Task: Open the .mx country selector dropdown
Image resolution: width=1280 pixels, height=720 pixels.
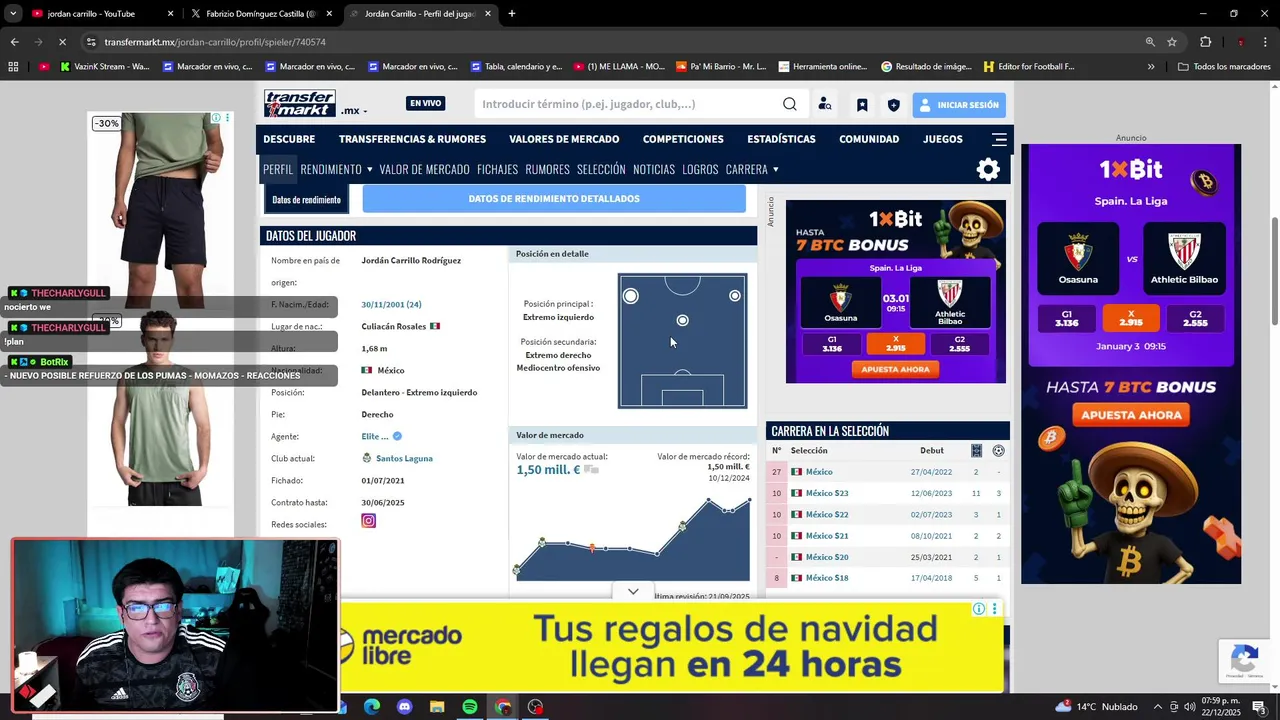Action: click(x=354, y=110)
